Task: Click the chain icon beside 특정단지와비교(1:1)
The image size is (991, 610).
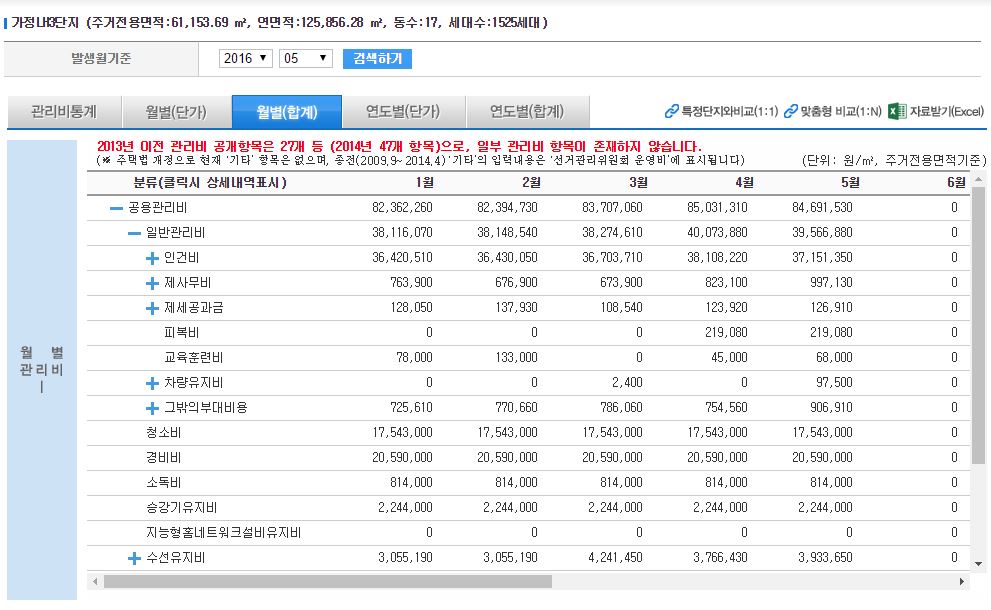Action: click(x=671, y=111)
